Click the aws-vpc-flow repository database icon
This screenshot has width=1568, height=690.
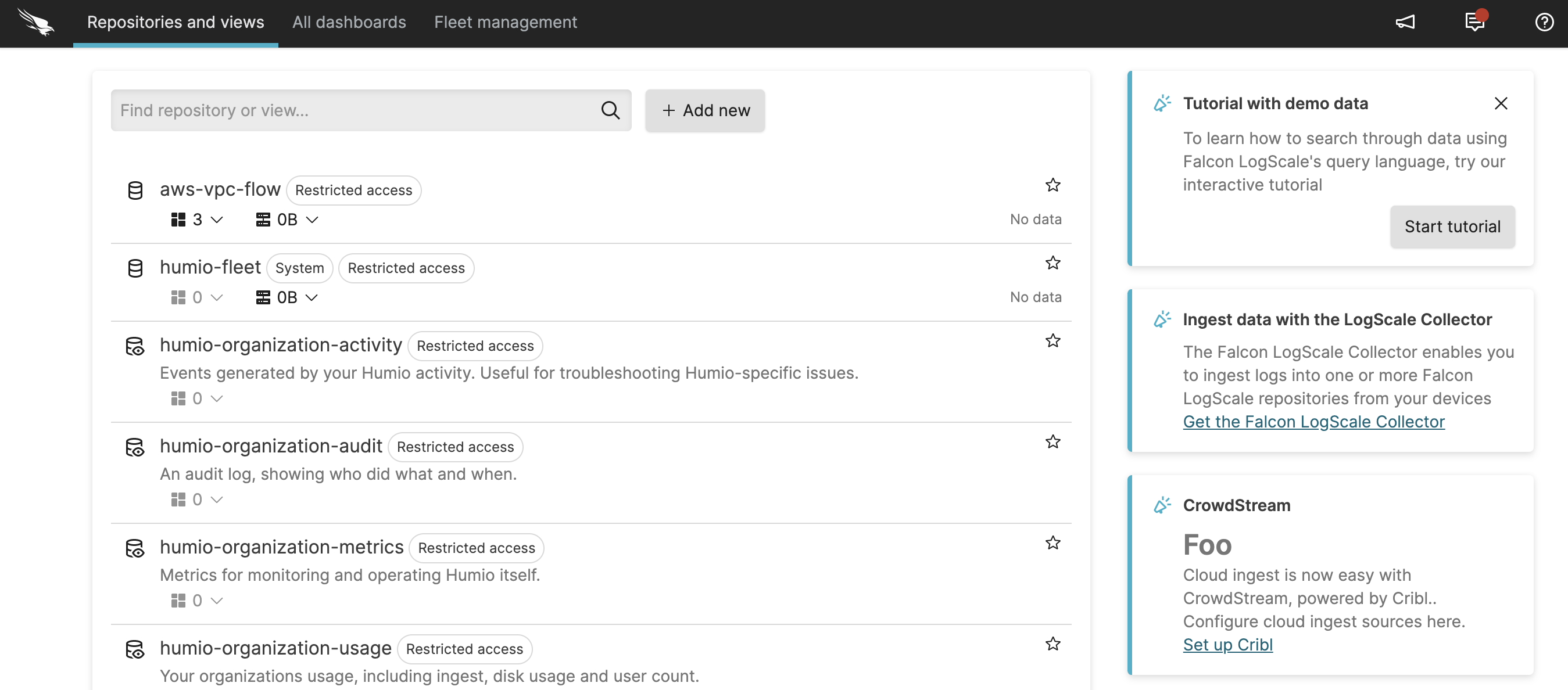(x=135, y=190)
